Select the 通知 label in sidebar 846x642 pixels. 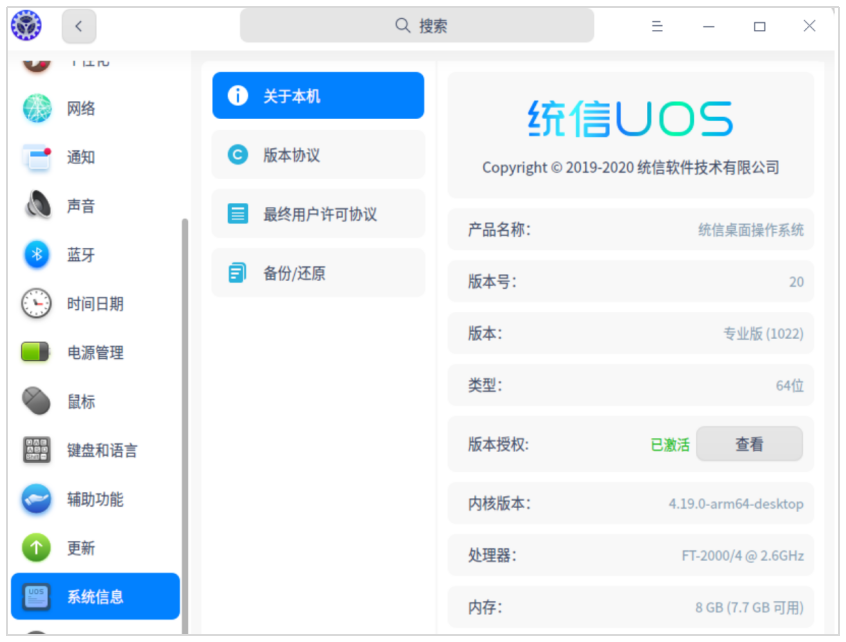[81, 157]
